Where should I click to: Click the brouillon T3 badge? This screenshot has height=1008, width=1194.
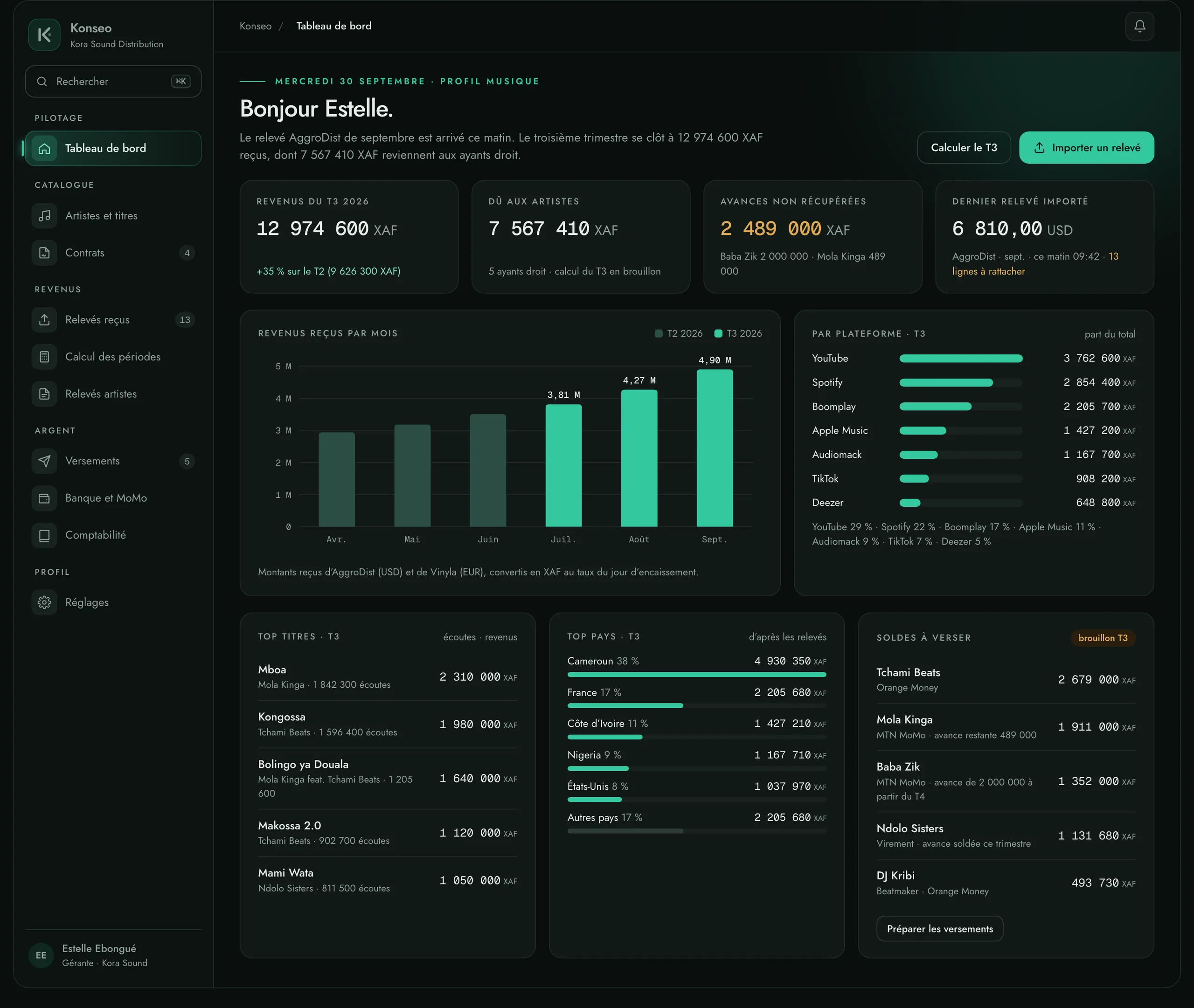[1103, 638]
